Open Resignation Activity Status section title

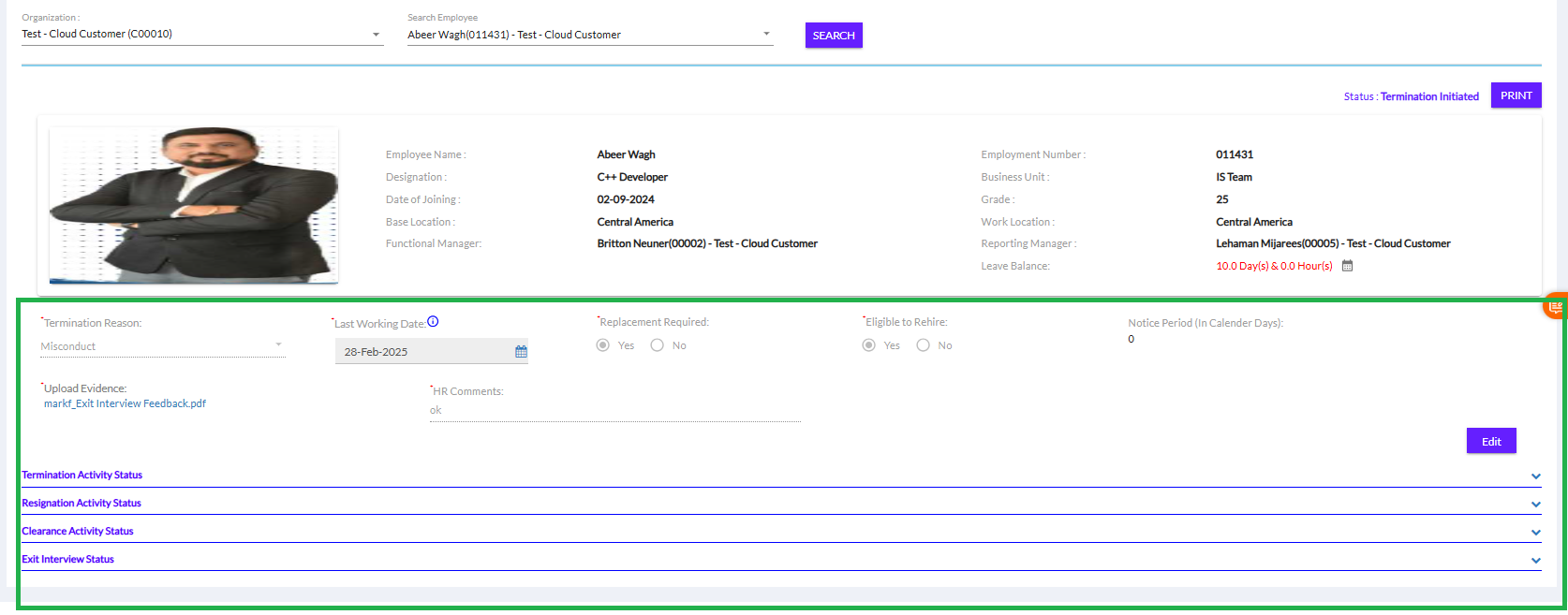(x=81, y=504)
